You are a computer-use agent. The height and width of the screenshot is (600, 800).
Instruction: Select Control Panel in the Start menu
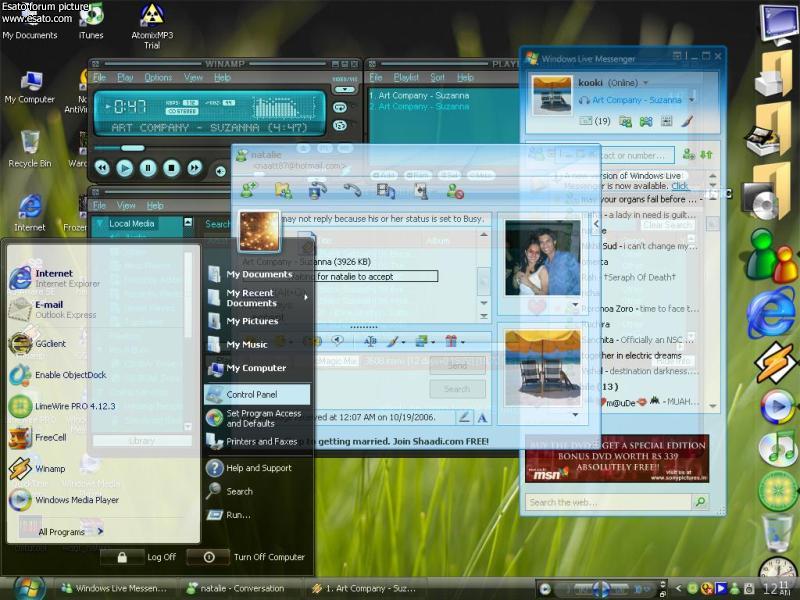[257, 394]
